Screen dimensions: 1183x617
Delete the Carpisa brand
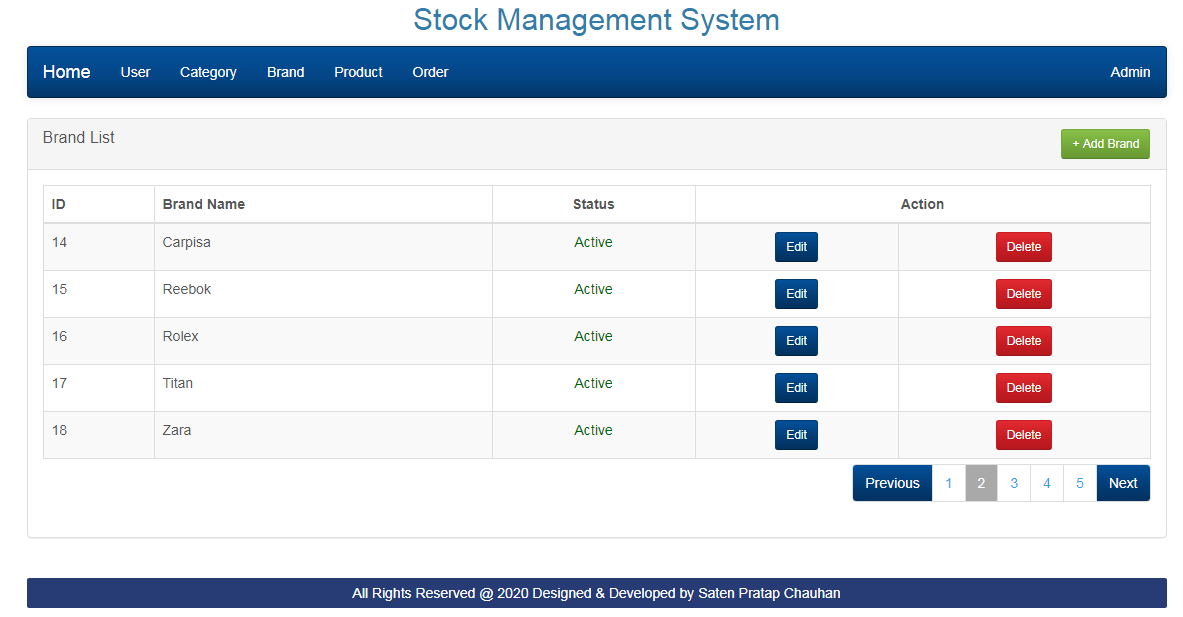[x=1024, y=247]
